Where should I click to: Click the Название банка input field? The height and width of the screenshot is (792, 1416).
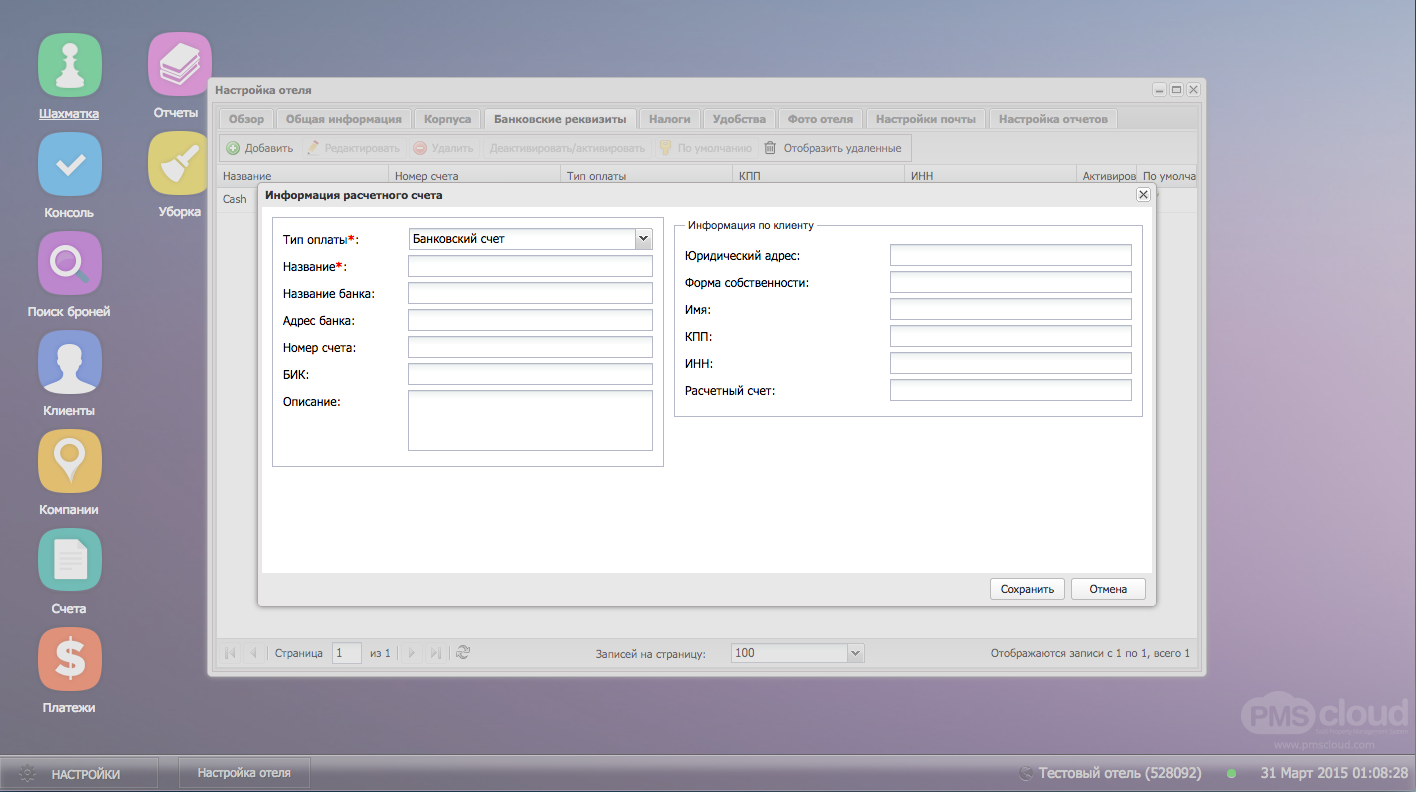530,293
